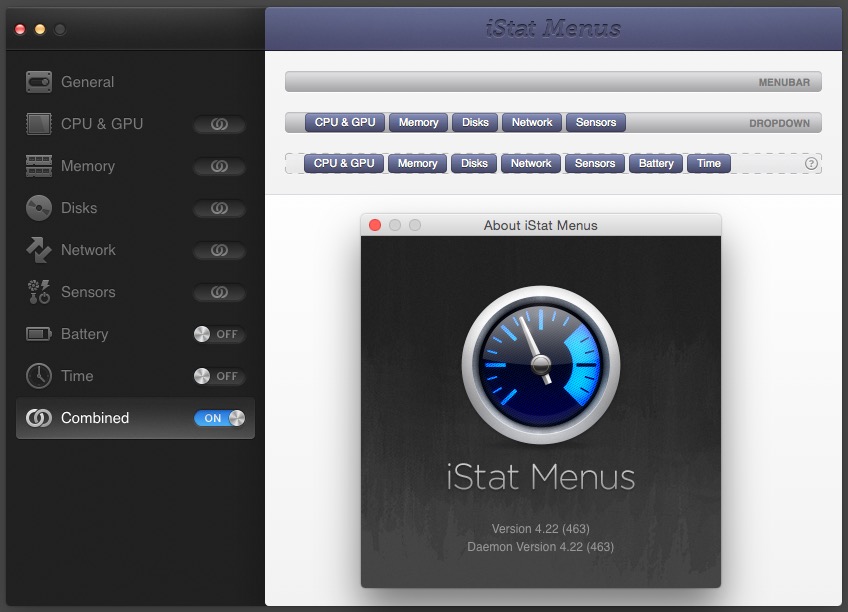Click the Time clock icon

click(39, 376)
